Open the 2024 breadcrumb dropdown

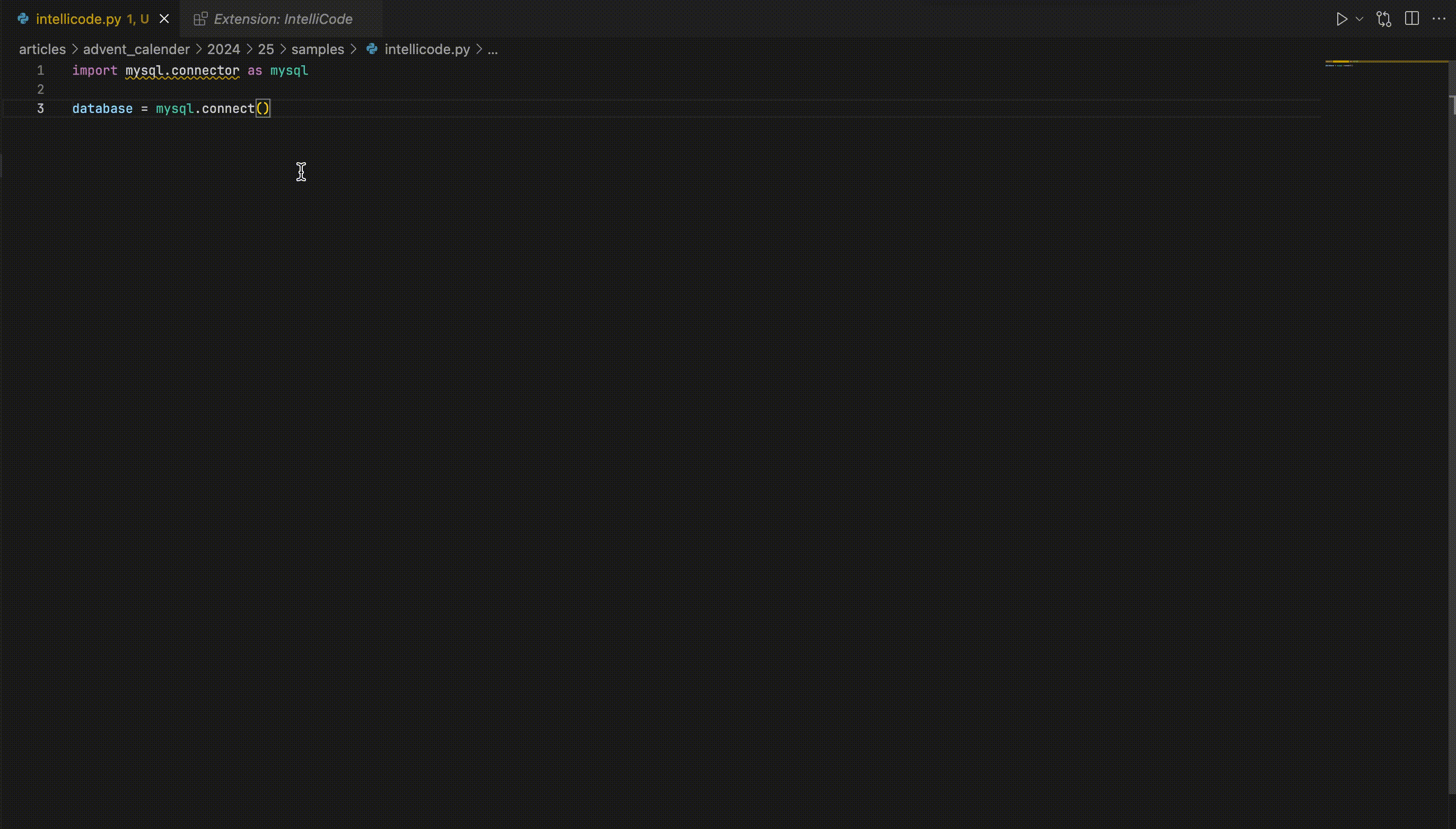[223, 49]
